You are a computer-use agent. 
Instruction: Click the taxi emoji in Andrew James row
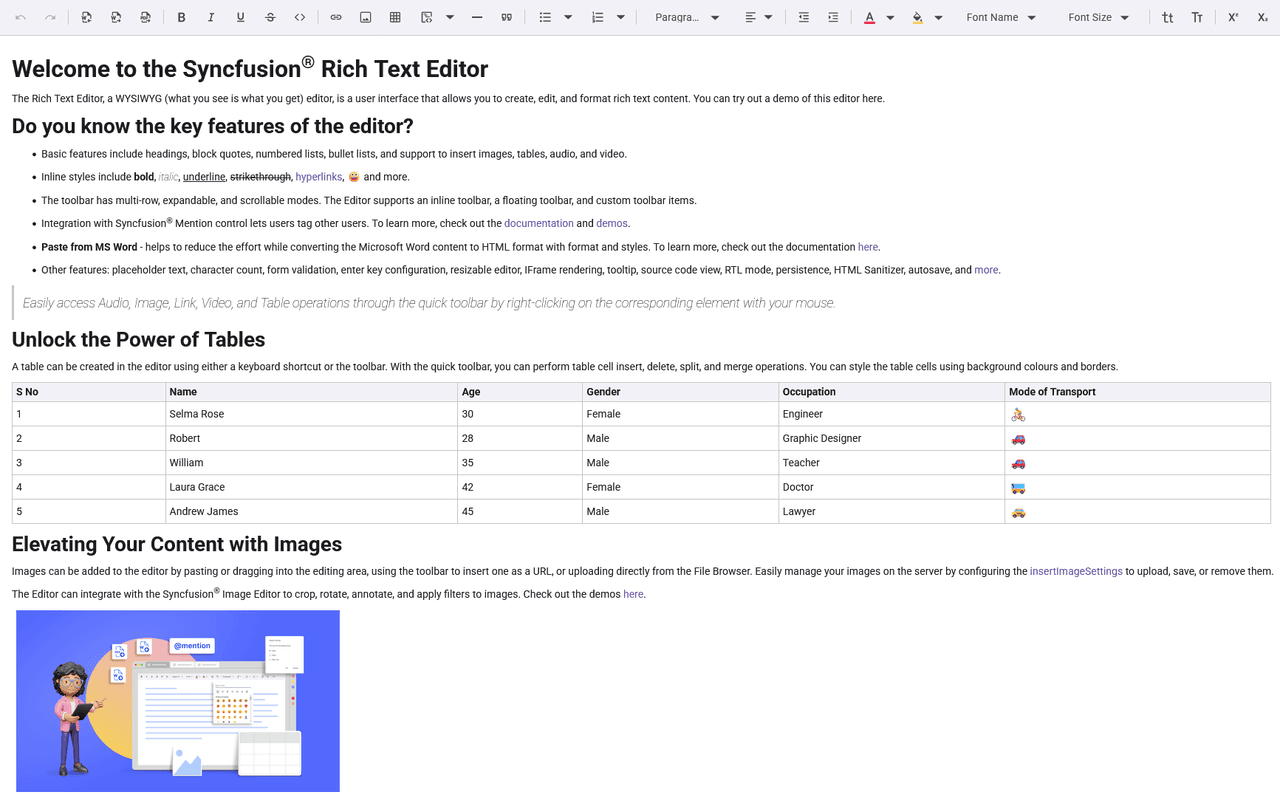[1018, 511]
